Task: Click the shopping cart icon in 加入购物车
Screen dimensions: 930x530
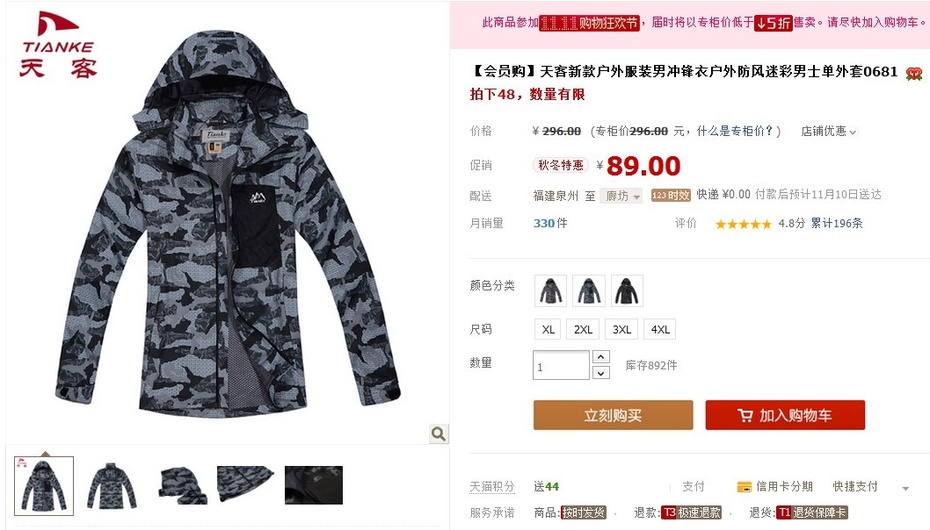Action: 745,416
